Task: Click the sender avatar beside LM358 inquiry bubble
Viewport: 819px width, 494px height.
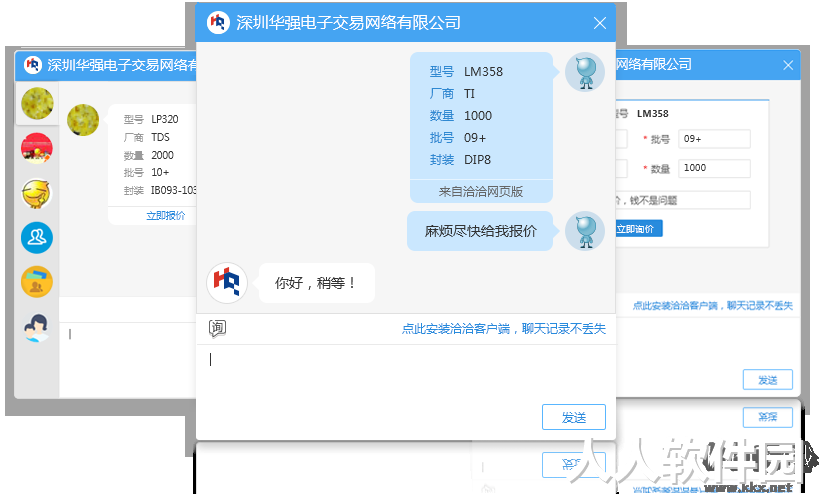Action: [584, 72]
